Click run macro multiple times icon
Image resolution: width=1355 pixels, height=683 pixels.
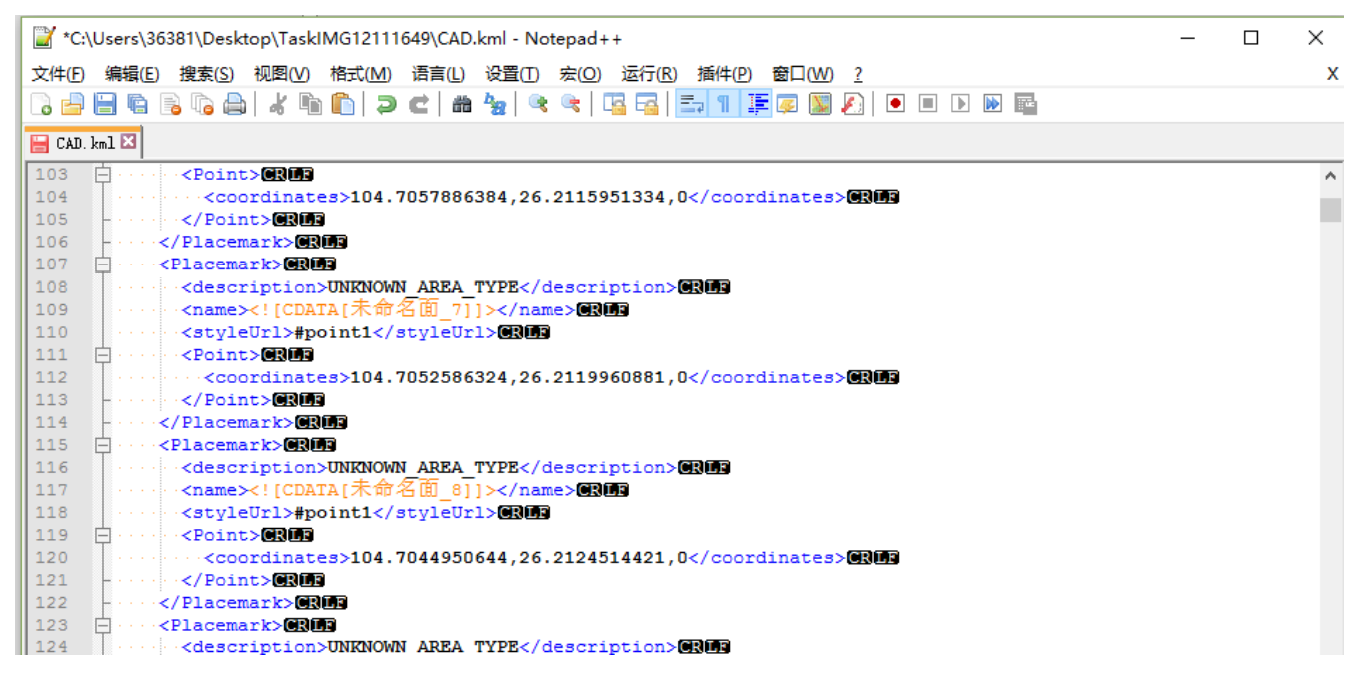click(x=992, y=103)
